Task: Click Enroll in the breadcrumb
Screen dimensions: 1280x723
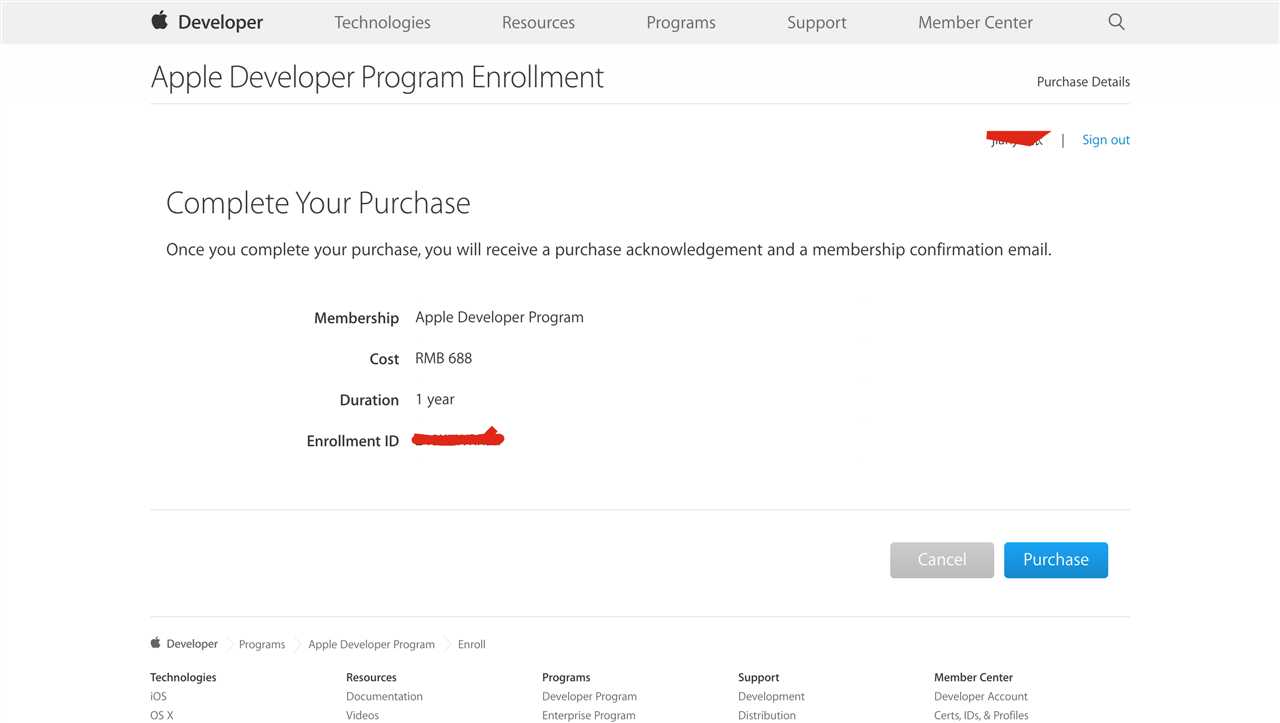Action: (x=472, y=644)
